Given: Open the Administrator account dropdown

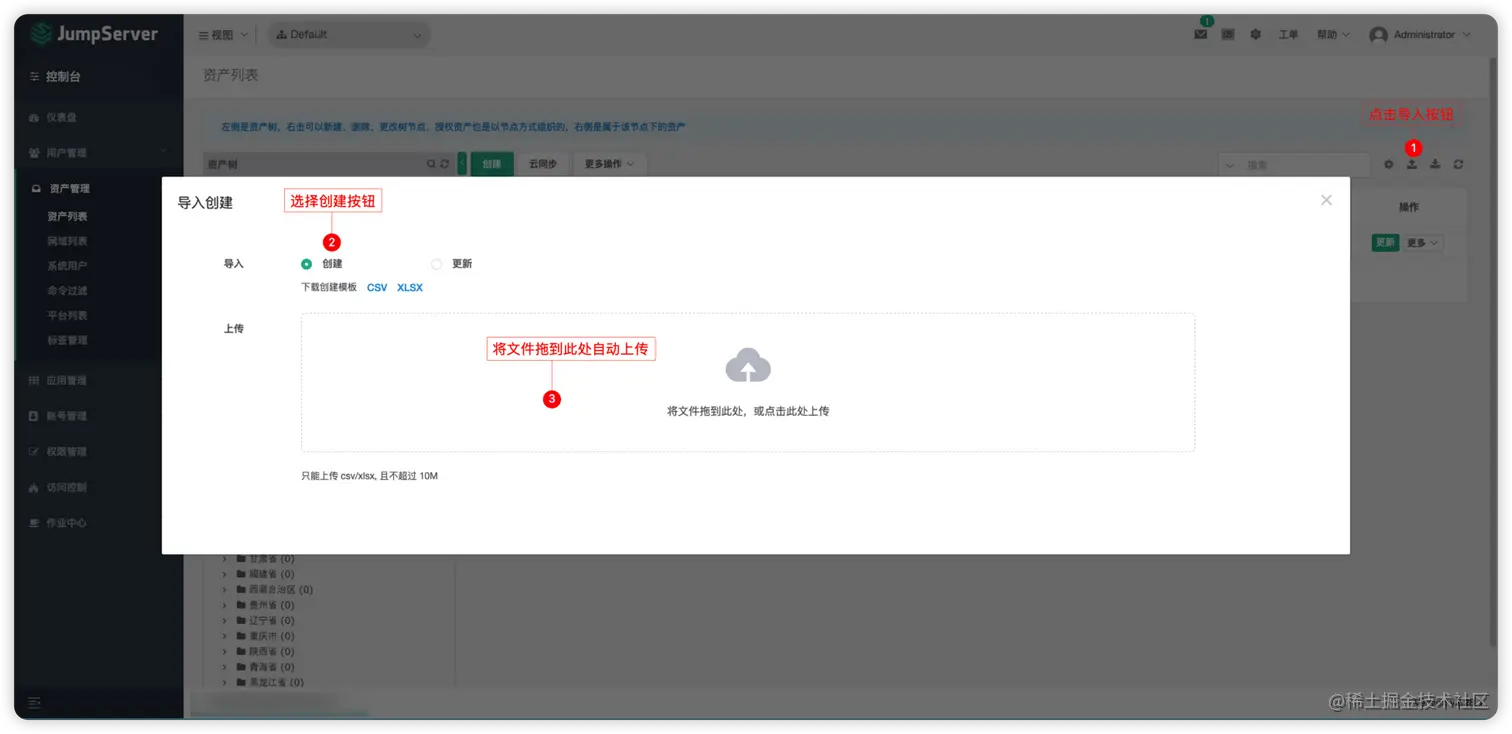Looking at the screenshot, I should 1424,34.
